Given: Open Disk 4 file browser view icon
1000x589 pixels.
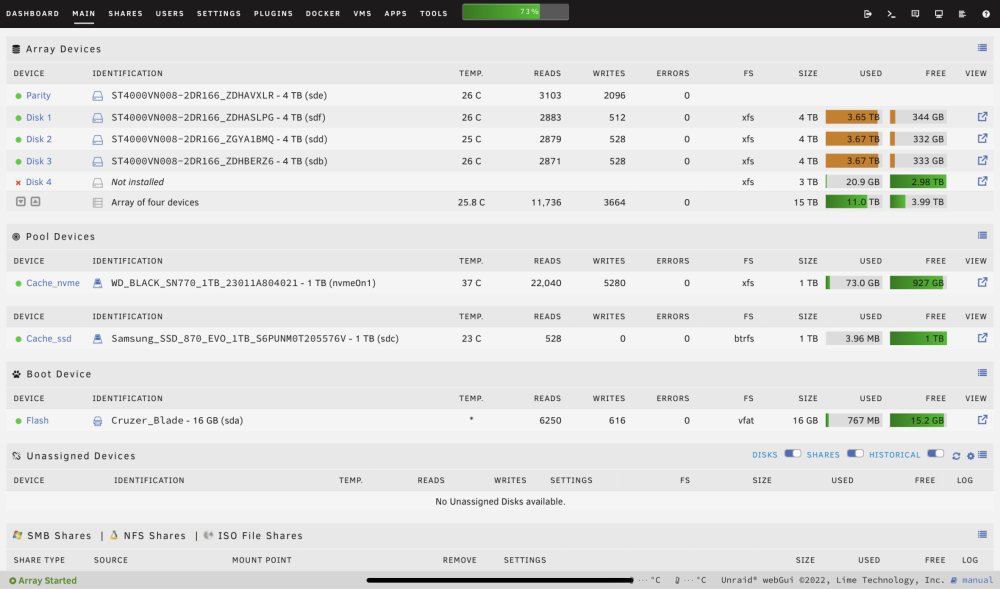Looking at the screenshot, I should (982, 181).
